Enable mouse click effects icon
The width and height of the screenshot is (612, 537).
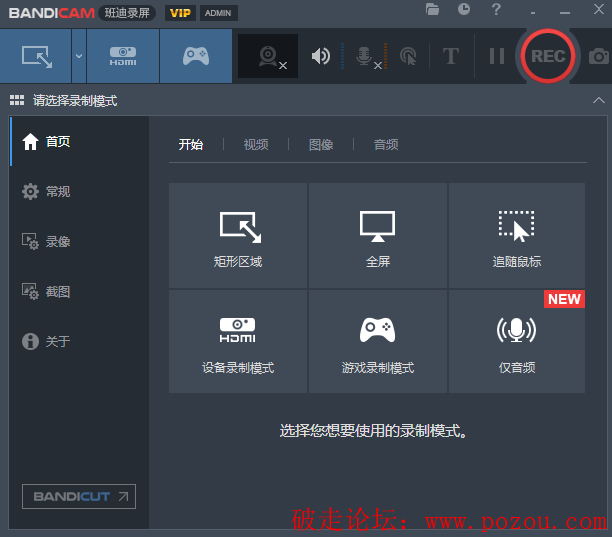click(x=408, y=56)
